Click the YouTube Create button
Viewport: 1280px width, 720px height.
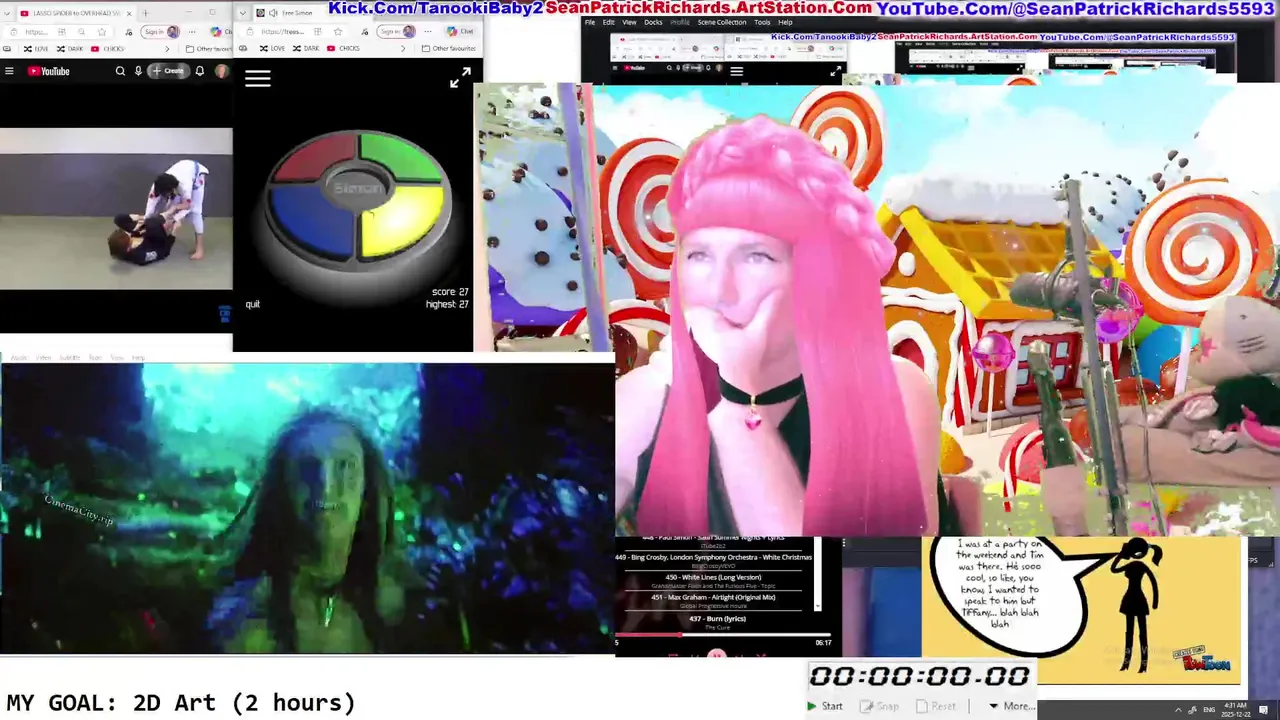[x=168, y=71]
